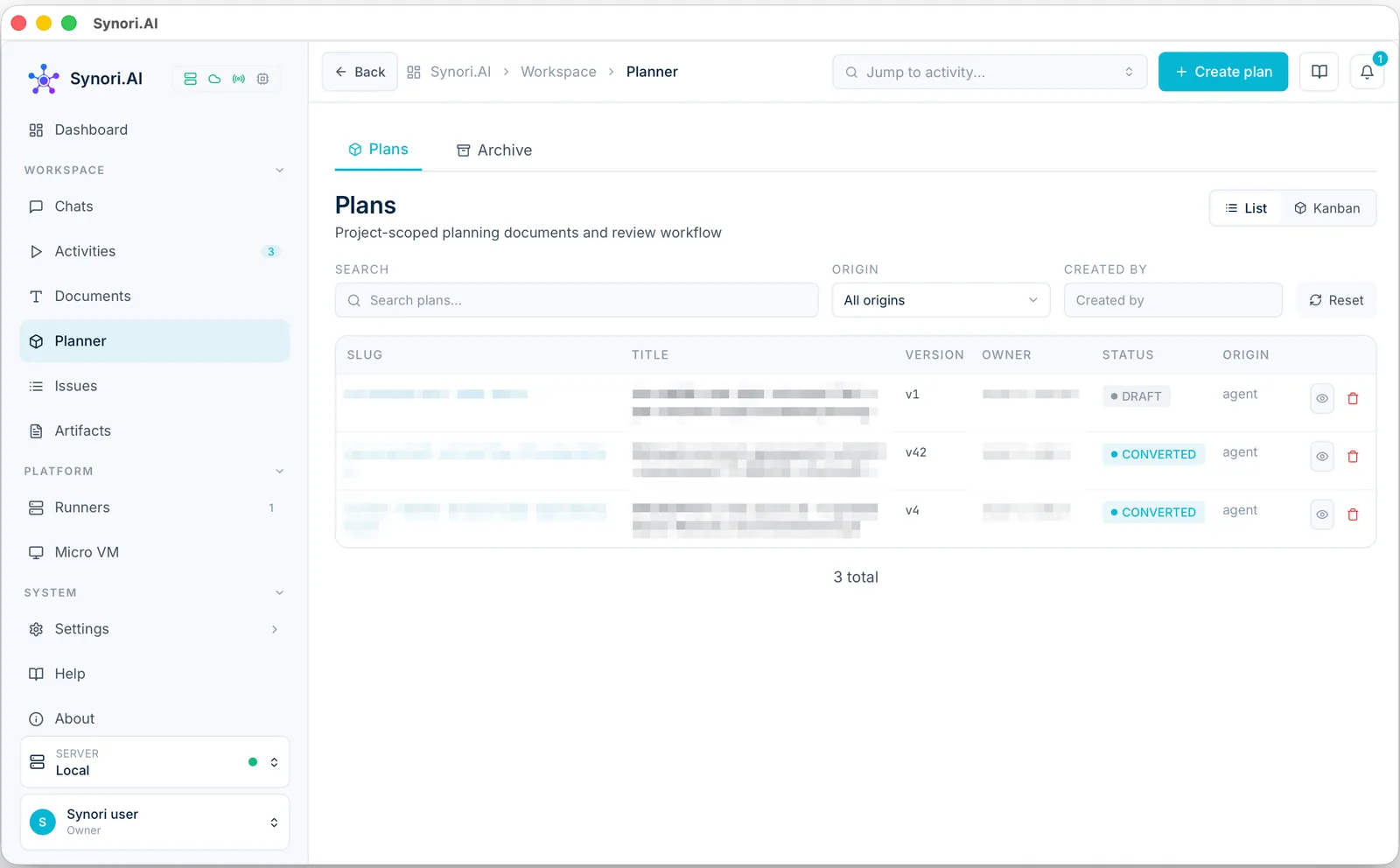
Task: Open the notifications bell
Action: click(x=1367, y=72)
